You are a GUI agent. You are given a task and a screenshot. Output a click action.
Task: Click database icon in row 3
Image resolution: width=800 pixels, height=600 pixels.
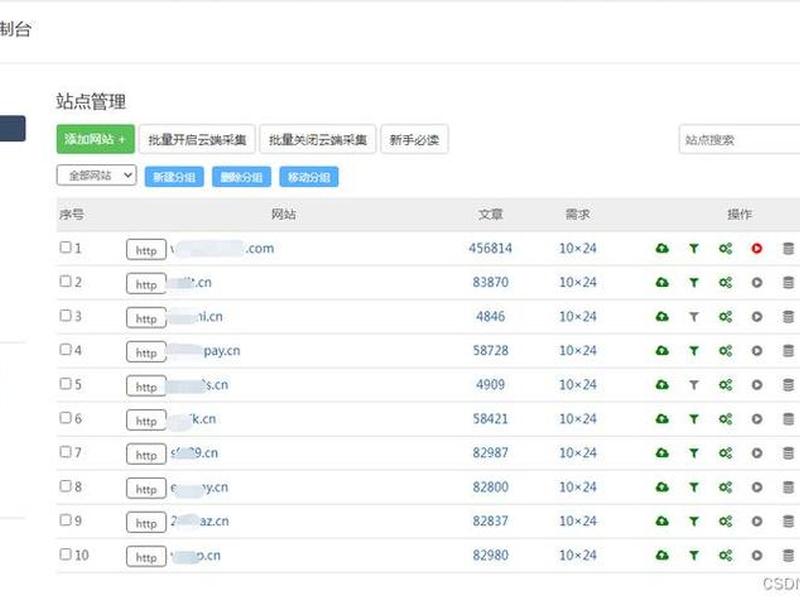coord(788,316)
